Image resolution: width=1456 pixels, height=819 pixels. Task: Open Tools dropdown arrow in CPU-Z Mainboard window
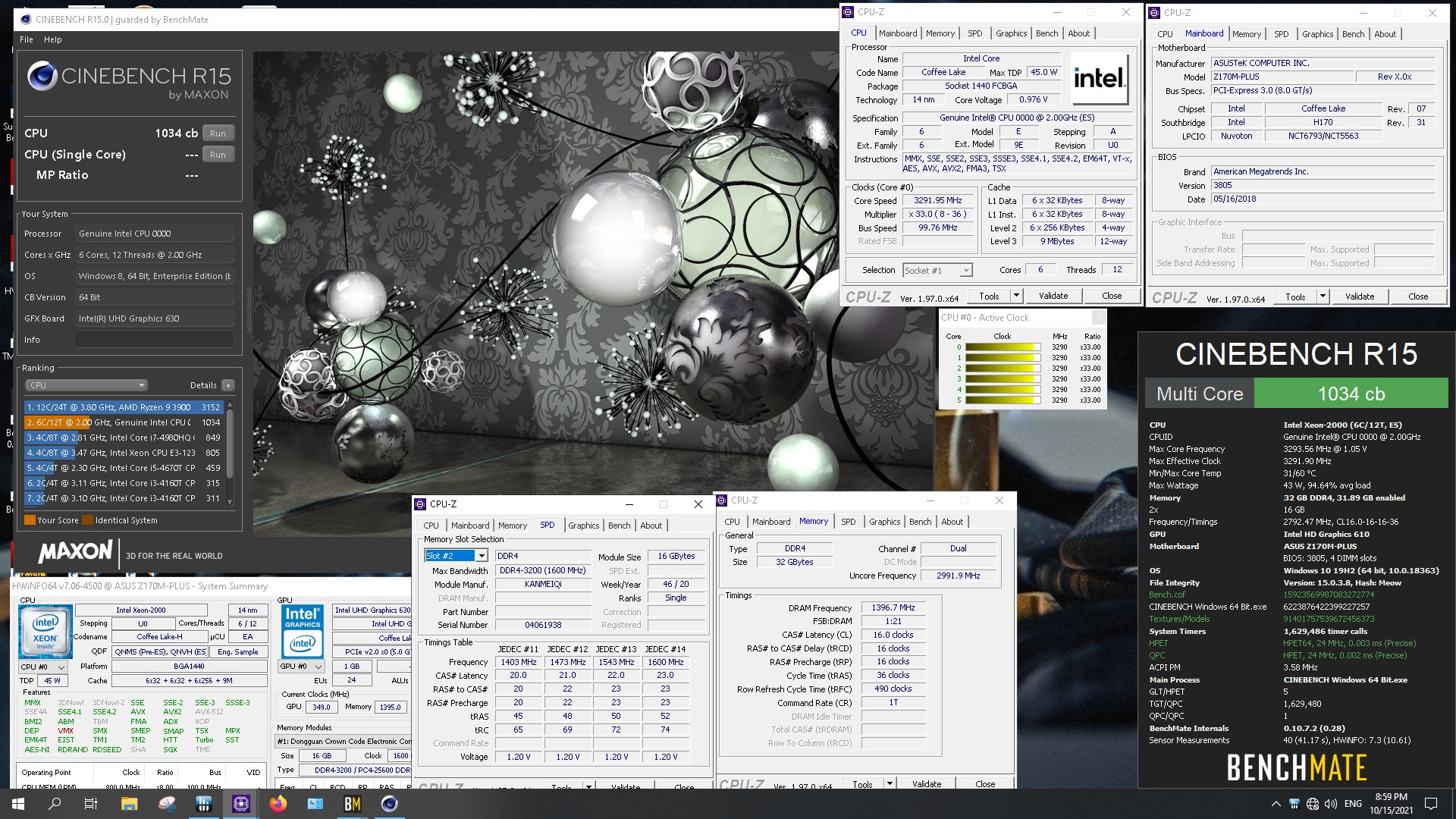(x=1323, y=297)
